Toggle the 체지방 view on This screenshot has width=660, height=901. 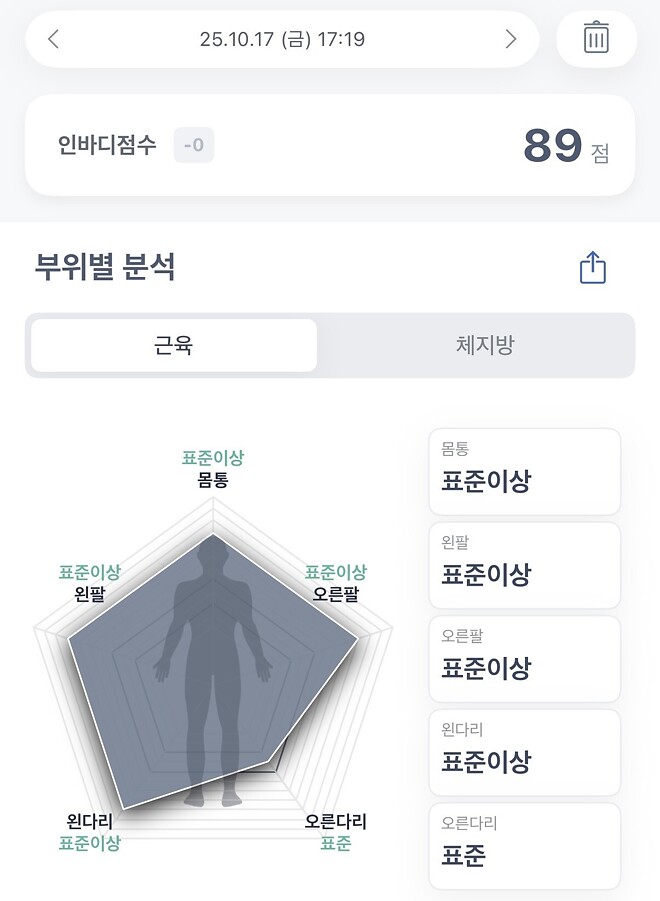click(487, 344)
